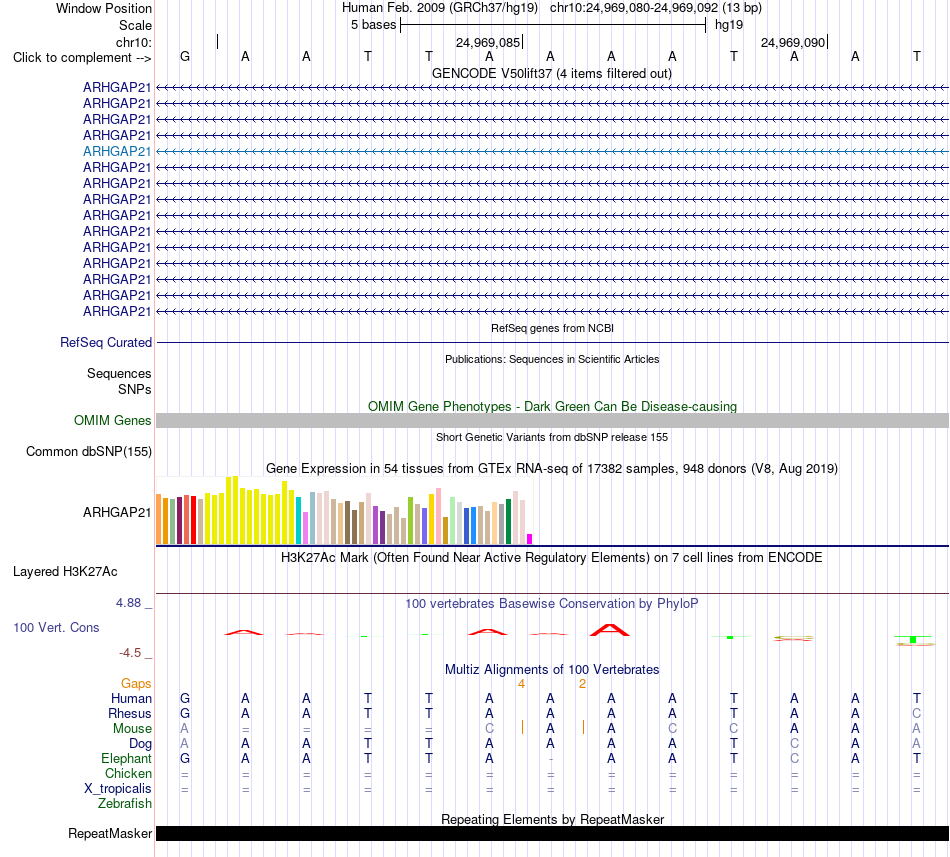Click the black RepeatMasker bar

click(x=552, y=833)
